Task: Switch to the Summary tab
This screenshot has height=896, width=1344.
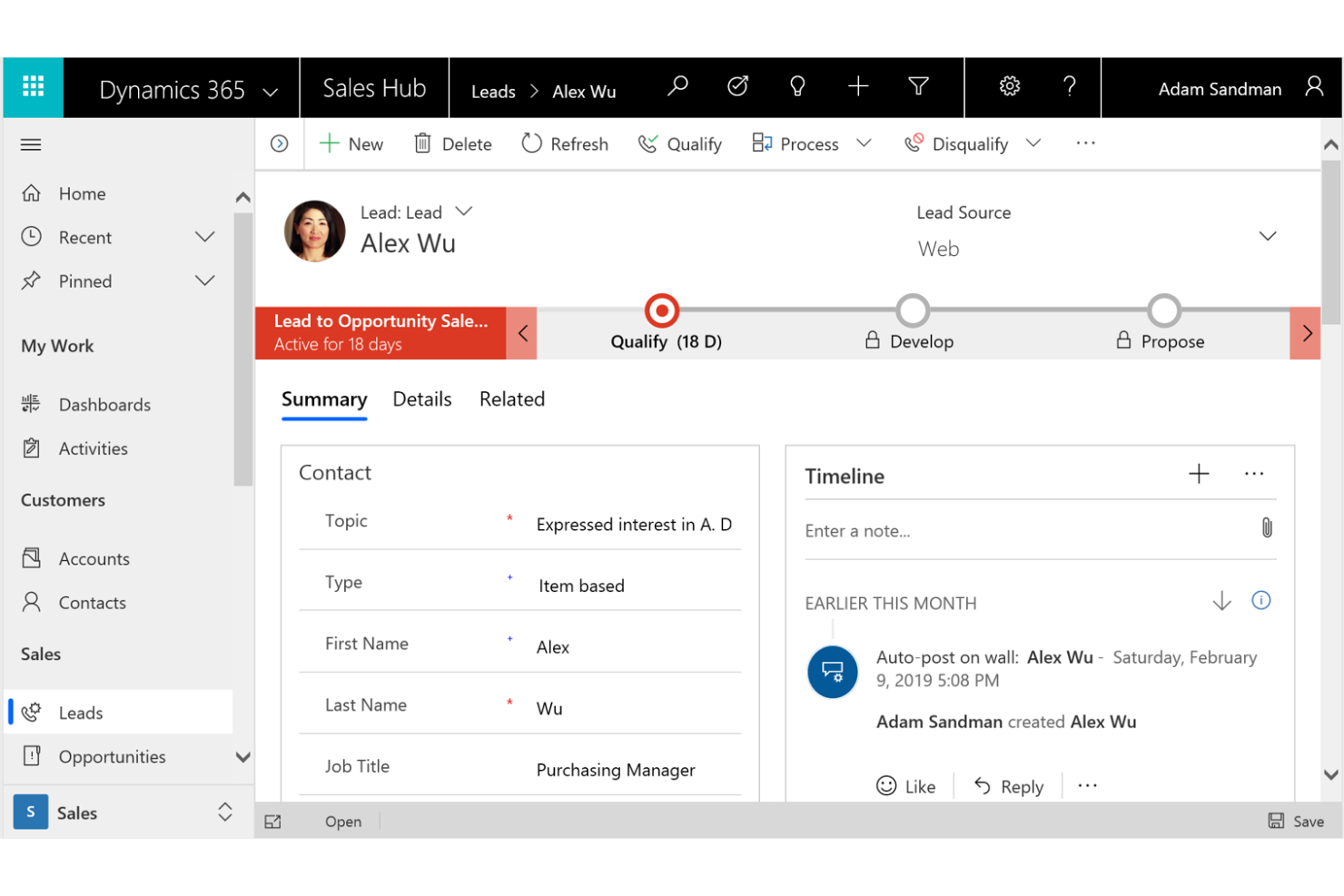Action: click(324, 399)
